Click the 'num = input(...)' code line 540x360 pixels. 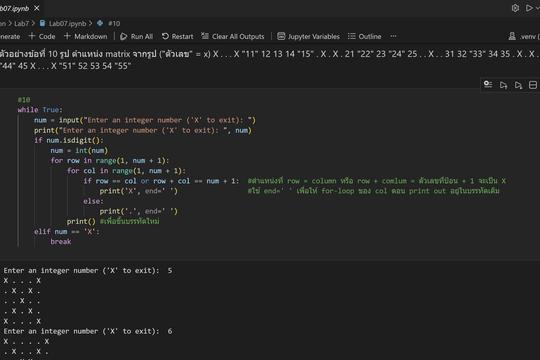[x=145, y=120]
